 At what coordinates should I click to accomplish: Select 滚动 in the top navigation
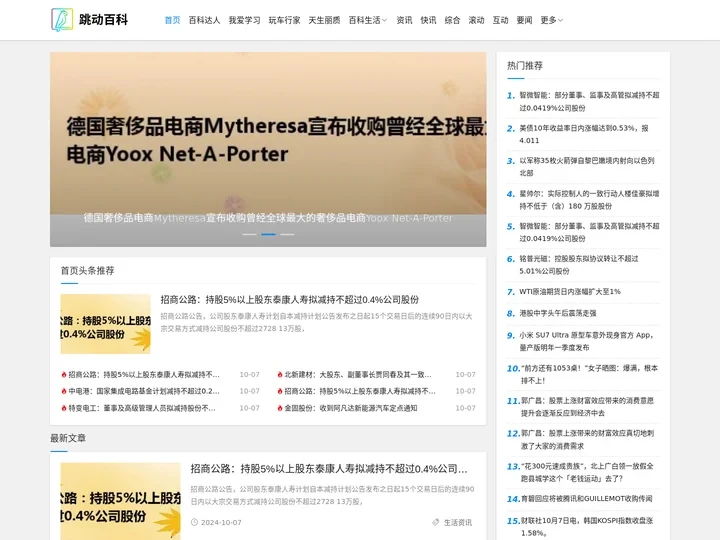(x=476, y=20)
